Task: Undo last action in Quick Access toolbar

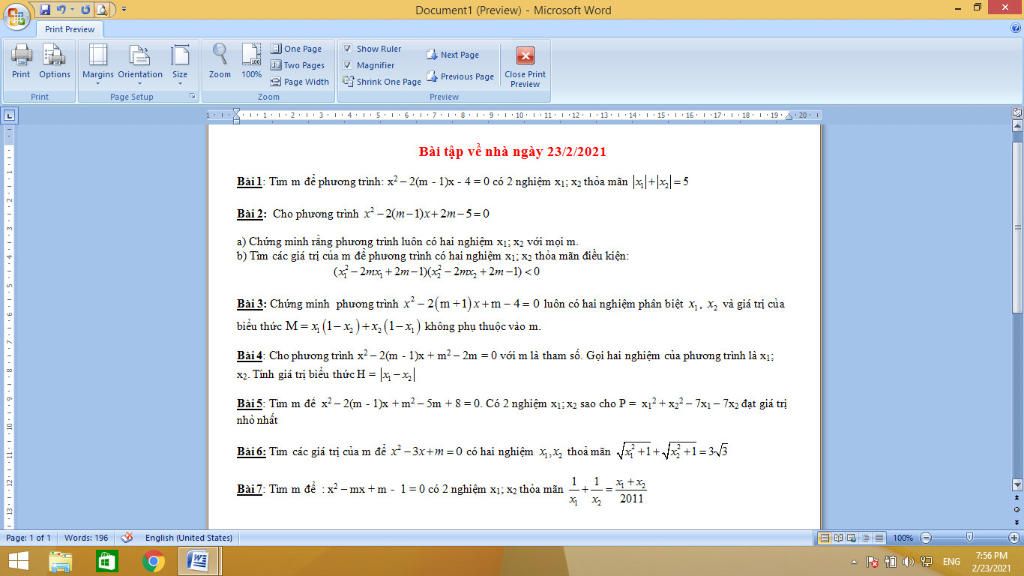Action: click(61, 9)
